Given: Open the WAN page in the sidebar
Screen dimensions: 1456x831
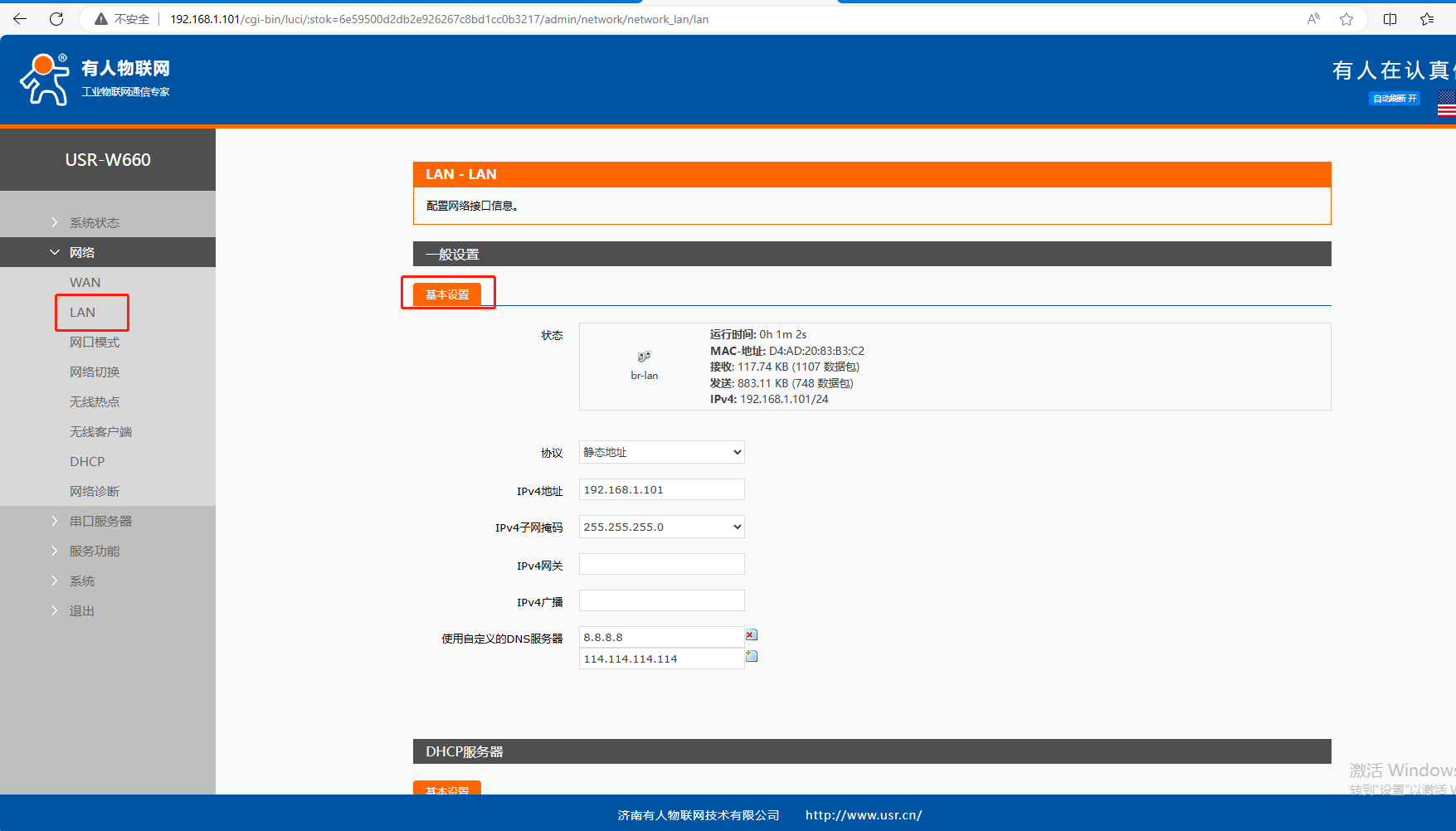Looking at the screenshot, I should (x=85, y=282).
